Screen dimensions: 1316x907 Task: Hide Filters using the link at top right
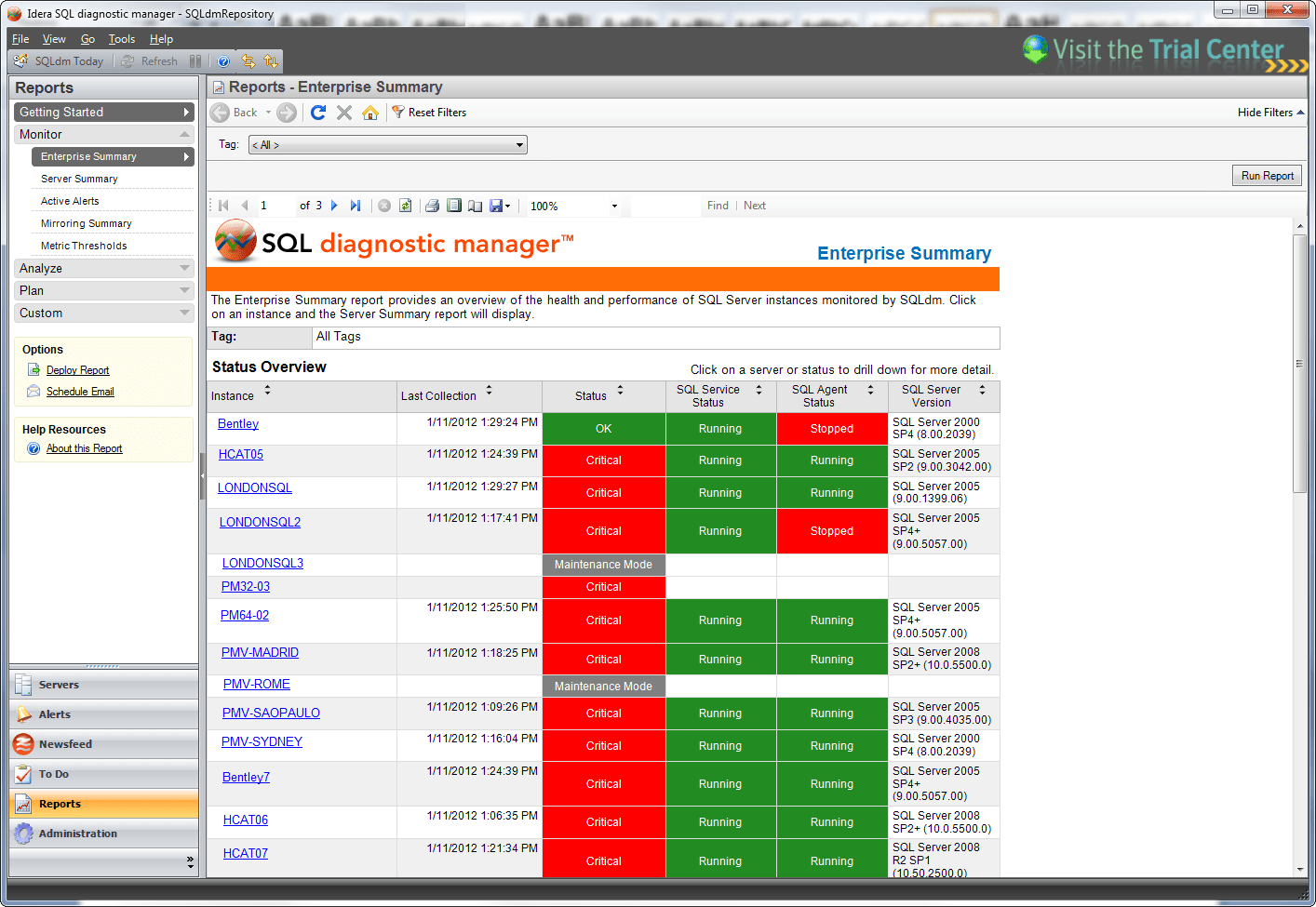(1267, 112)
